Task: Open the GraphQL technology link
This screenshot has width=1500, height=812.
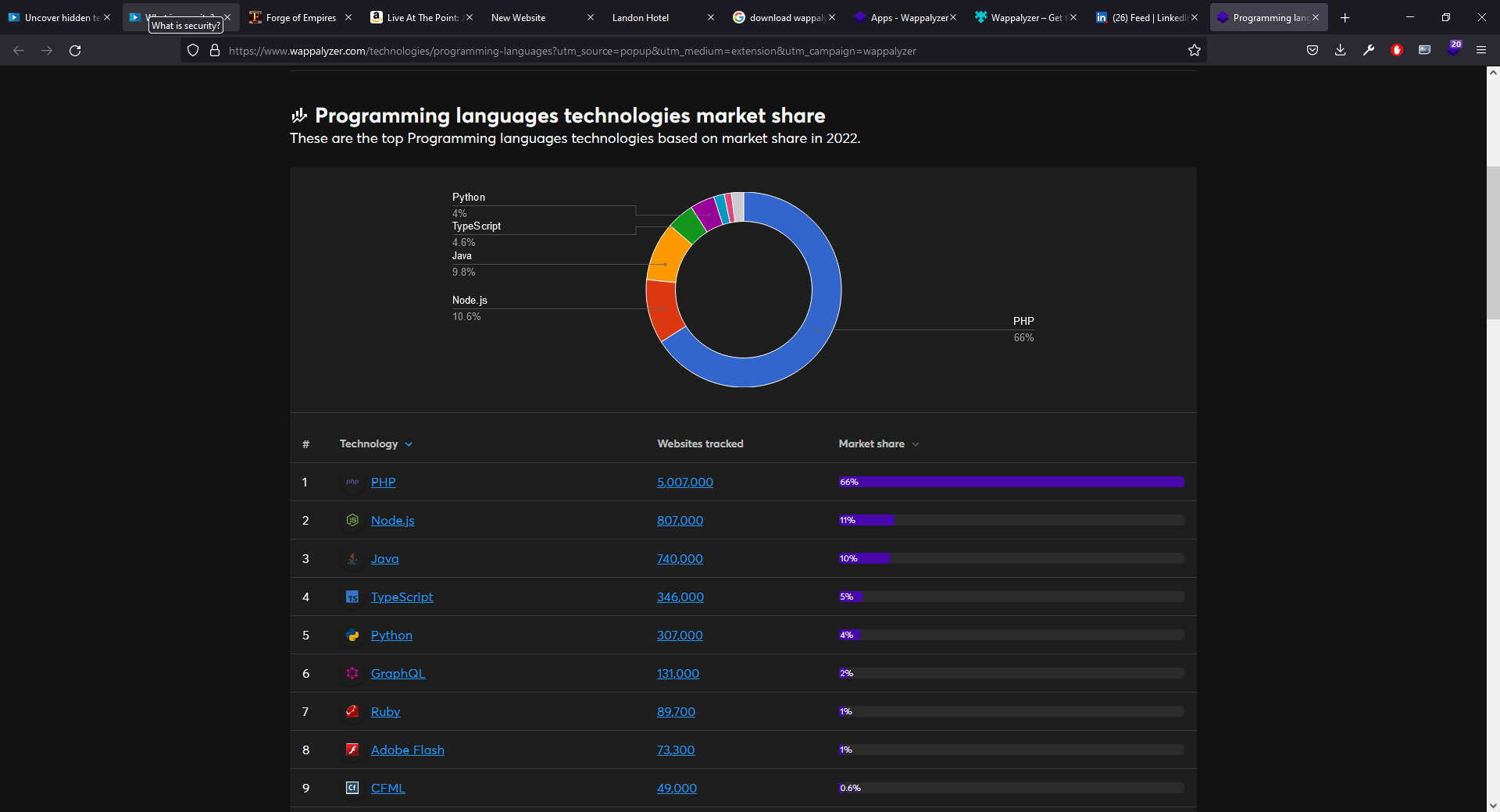Action: pyautogui.click(x=398, y=673)
